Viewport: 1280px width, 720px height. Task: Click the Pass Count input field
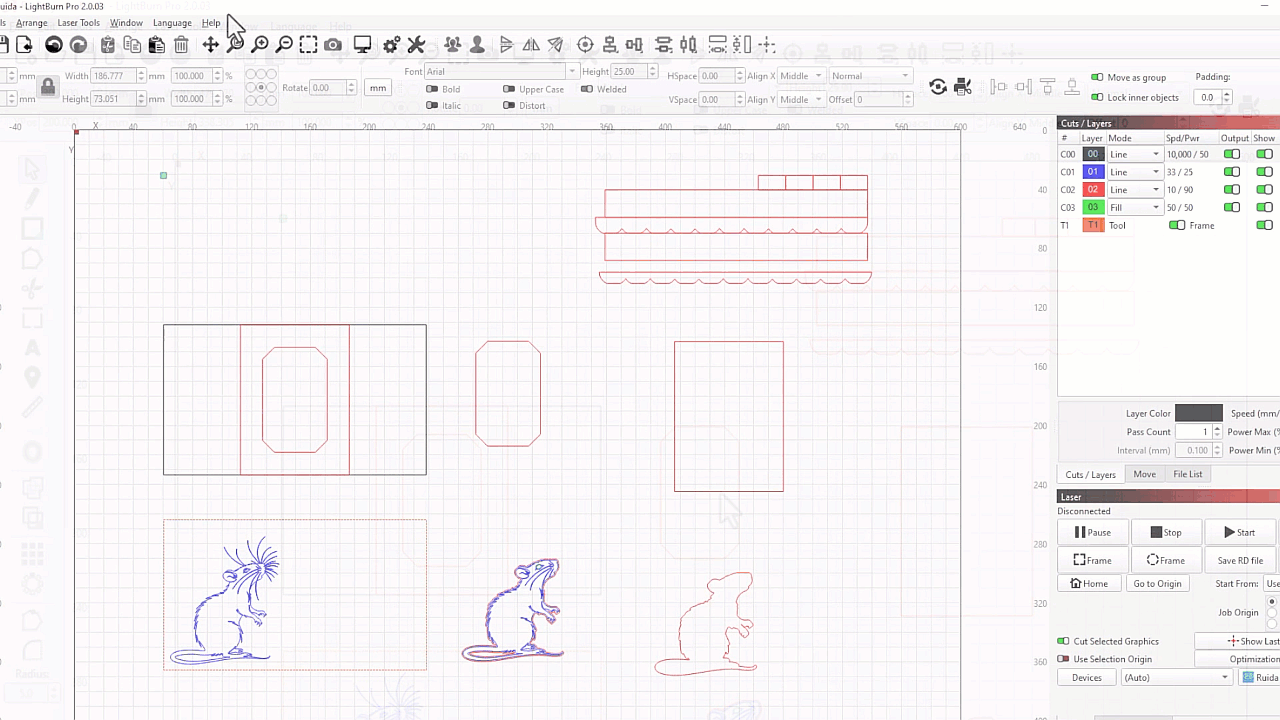click(1192, 432)
